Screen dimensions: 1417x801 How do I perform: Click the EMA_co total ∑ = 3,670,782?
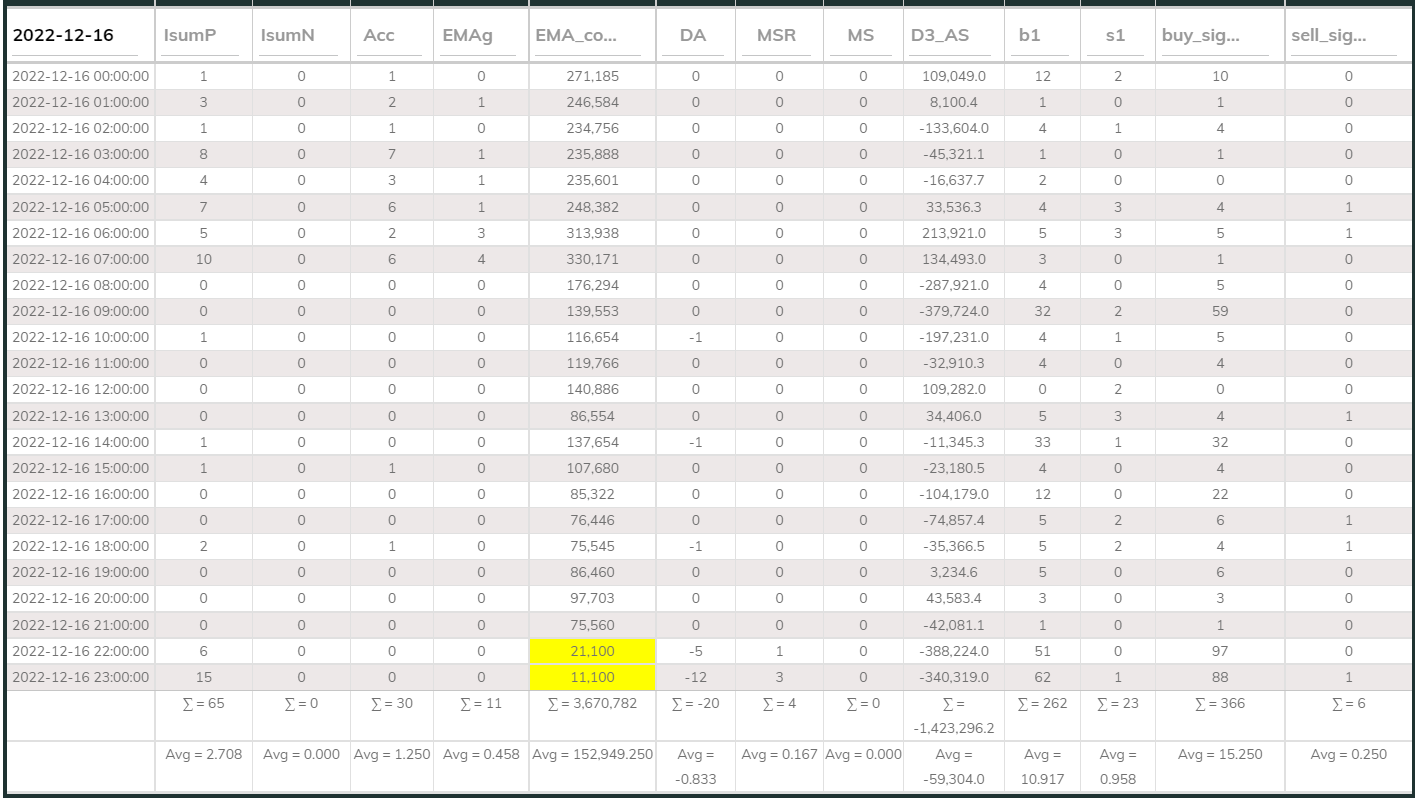(x=594, y=704)
